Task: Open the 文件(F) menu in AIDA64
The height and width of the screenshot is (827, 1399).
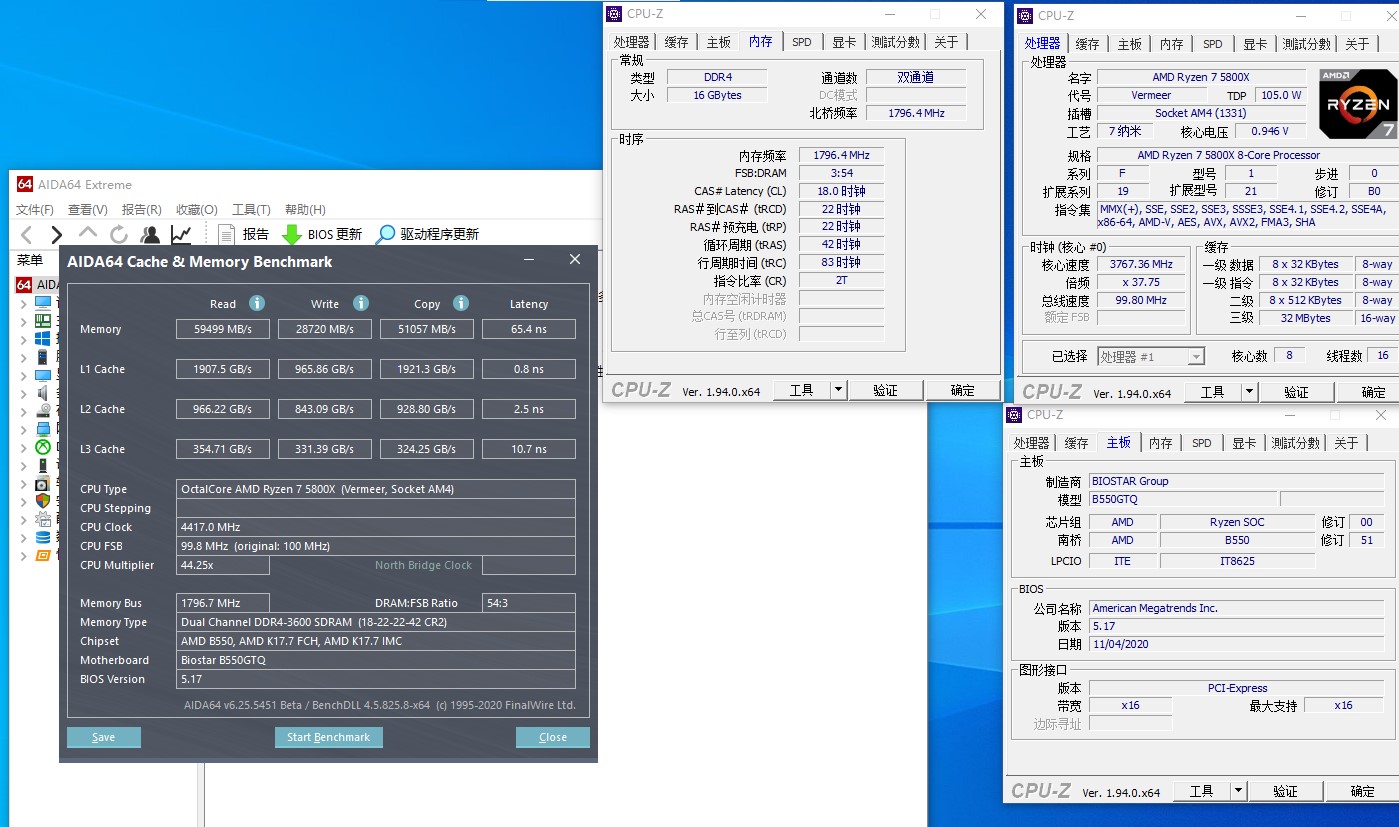Action: click(35, 209)
